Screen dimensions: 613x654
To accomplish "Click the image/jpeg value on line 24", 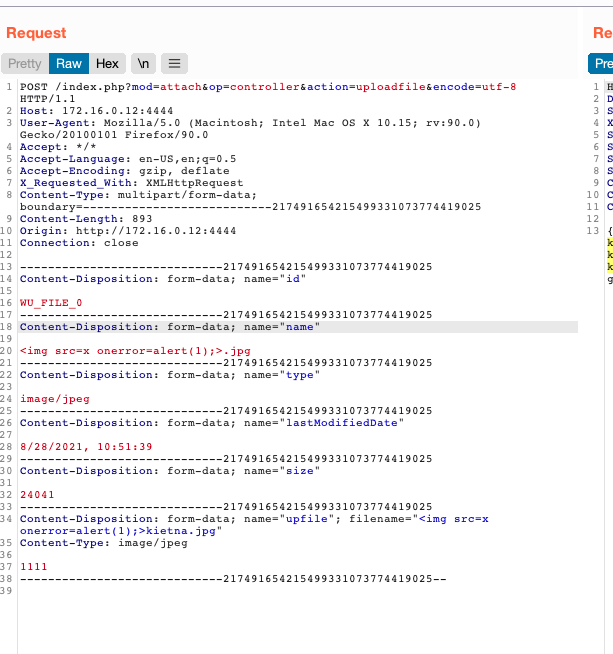I will click(x=55, y=399).
